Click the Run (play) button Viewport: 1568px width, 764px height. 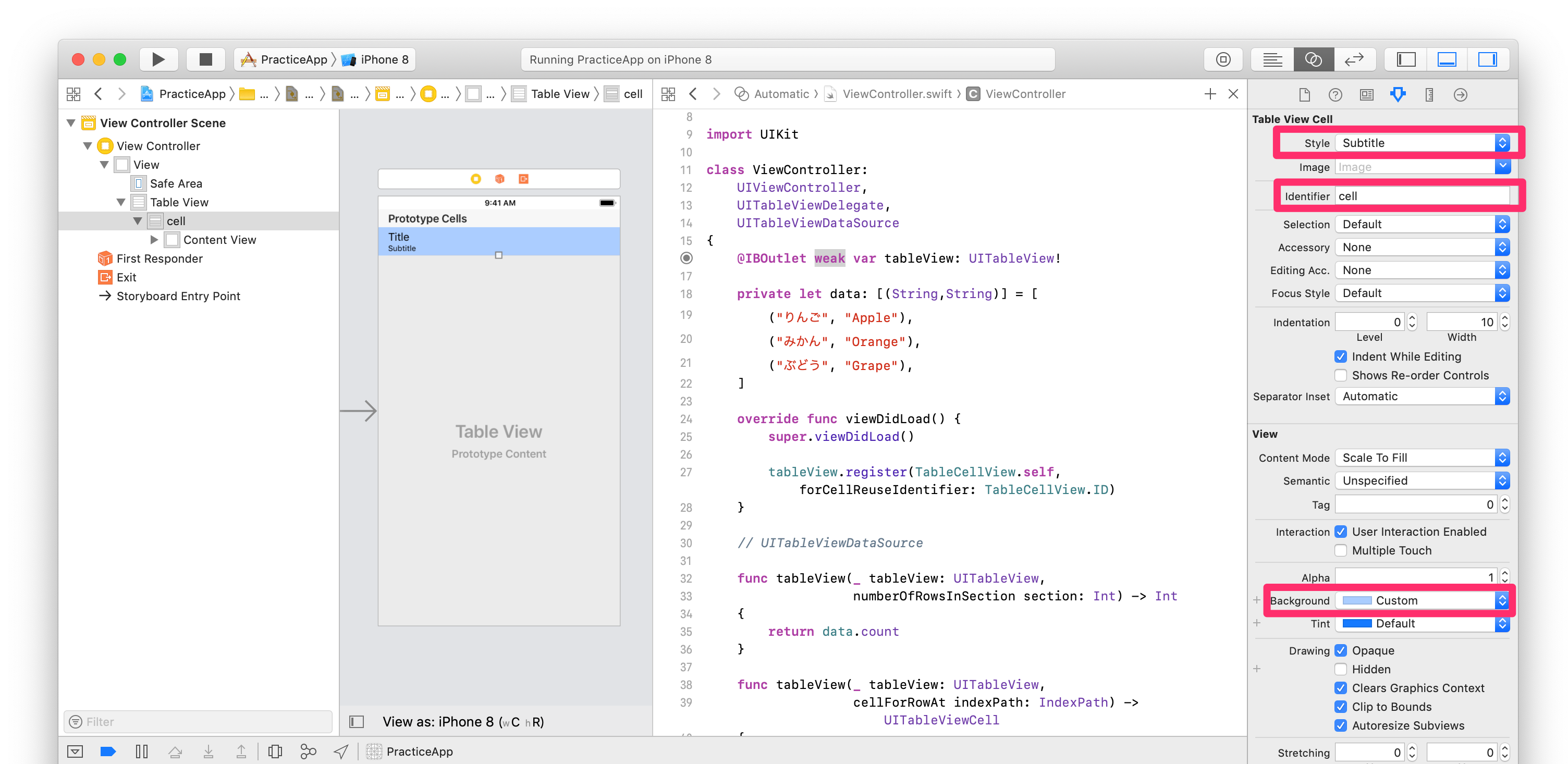(158, 59)
